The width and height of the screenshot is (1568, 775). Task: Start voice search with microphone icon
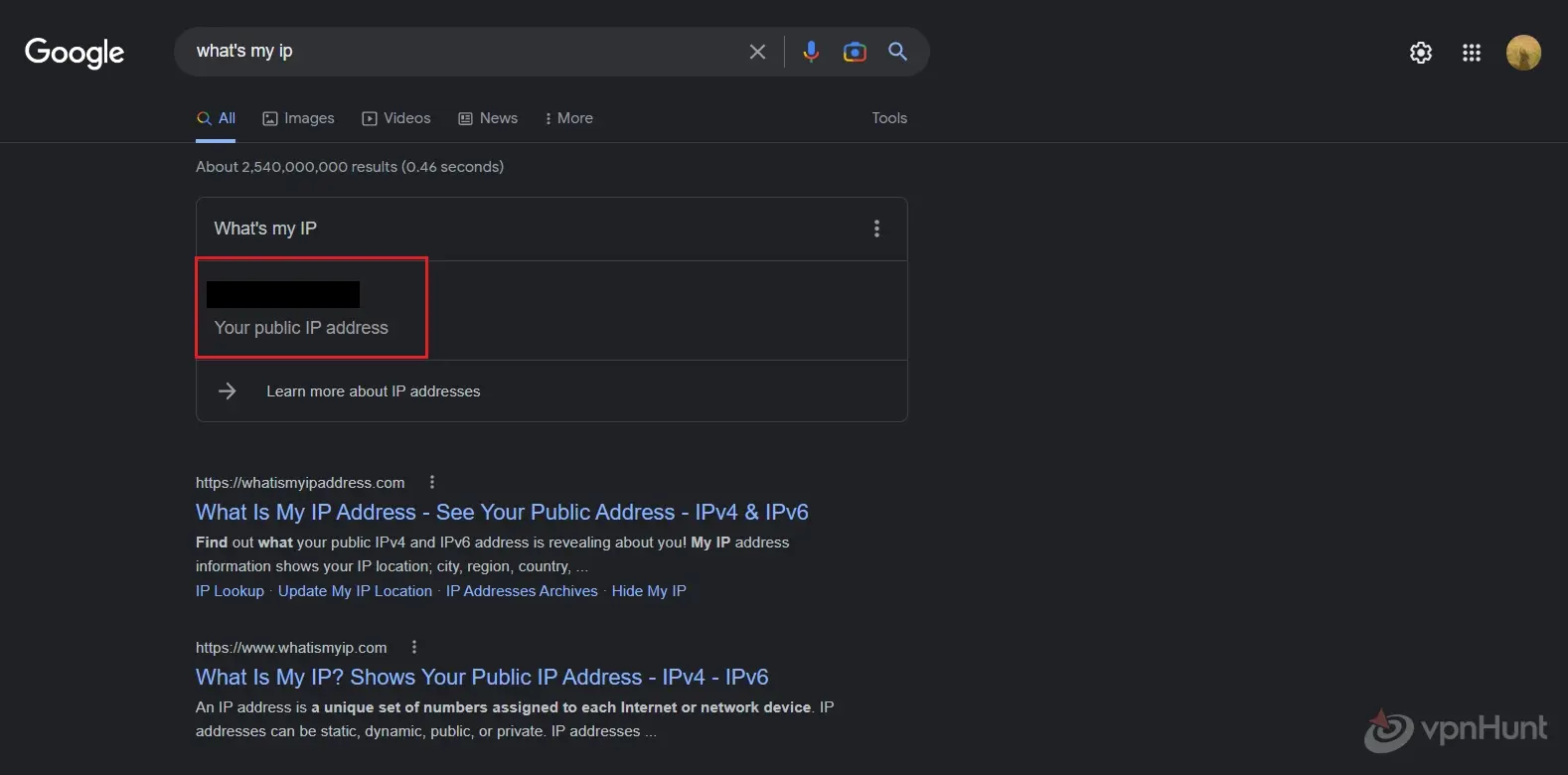(x=811, y=52)
